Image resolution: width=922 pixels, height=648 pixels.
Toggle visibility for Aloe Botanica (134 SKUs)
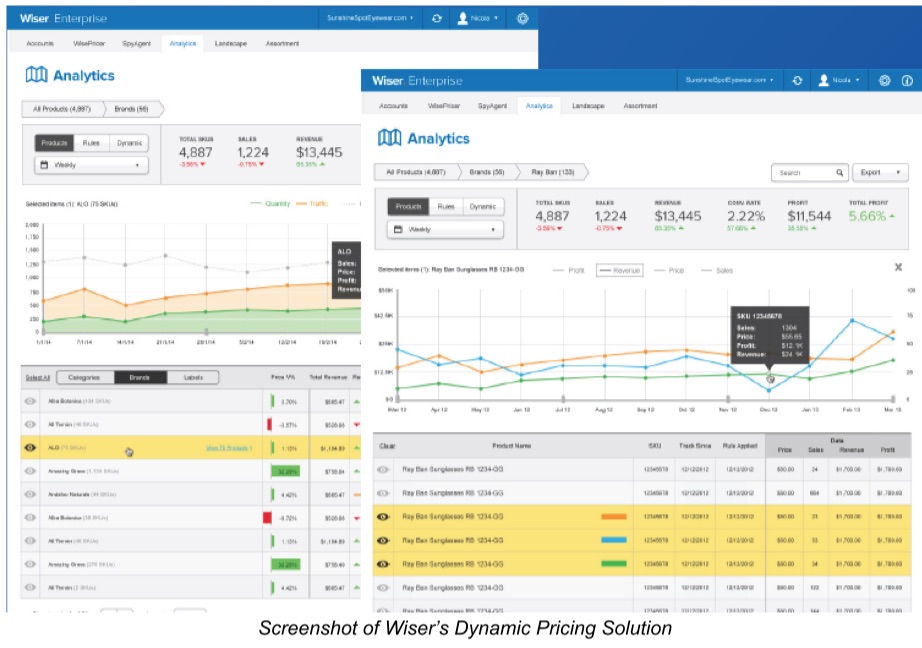[30, 401]
